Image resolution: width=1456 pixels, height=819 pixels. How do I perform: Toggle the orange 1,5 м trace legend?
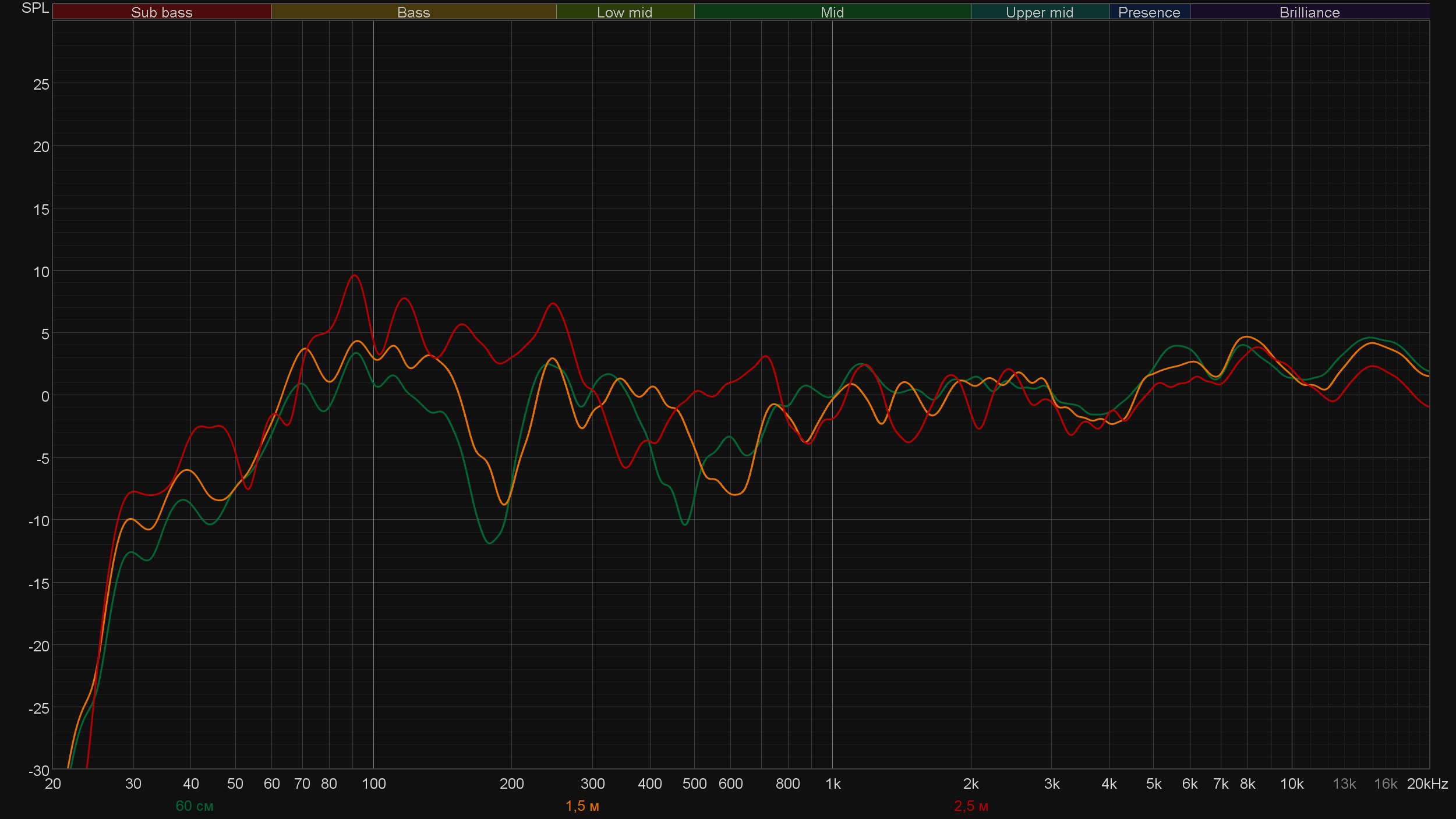coord(582,806)
